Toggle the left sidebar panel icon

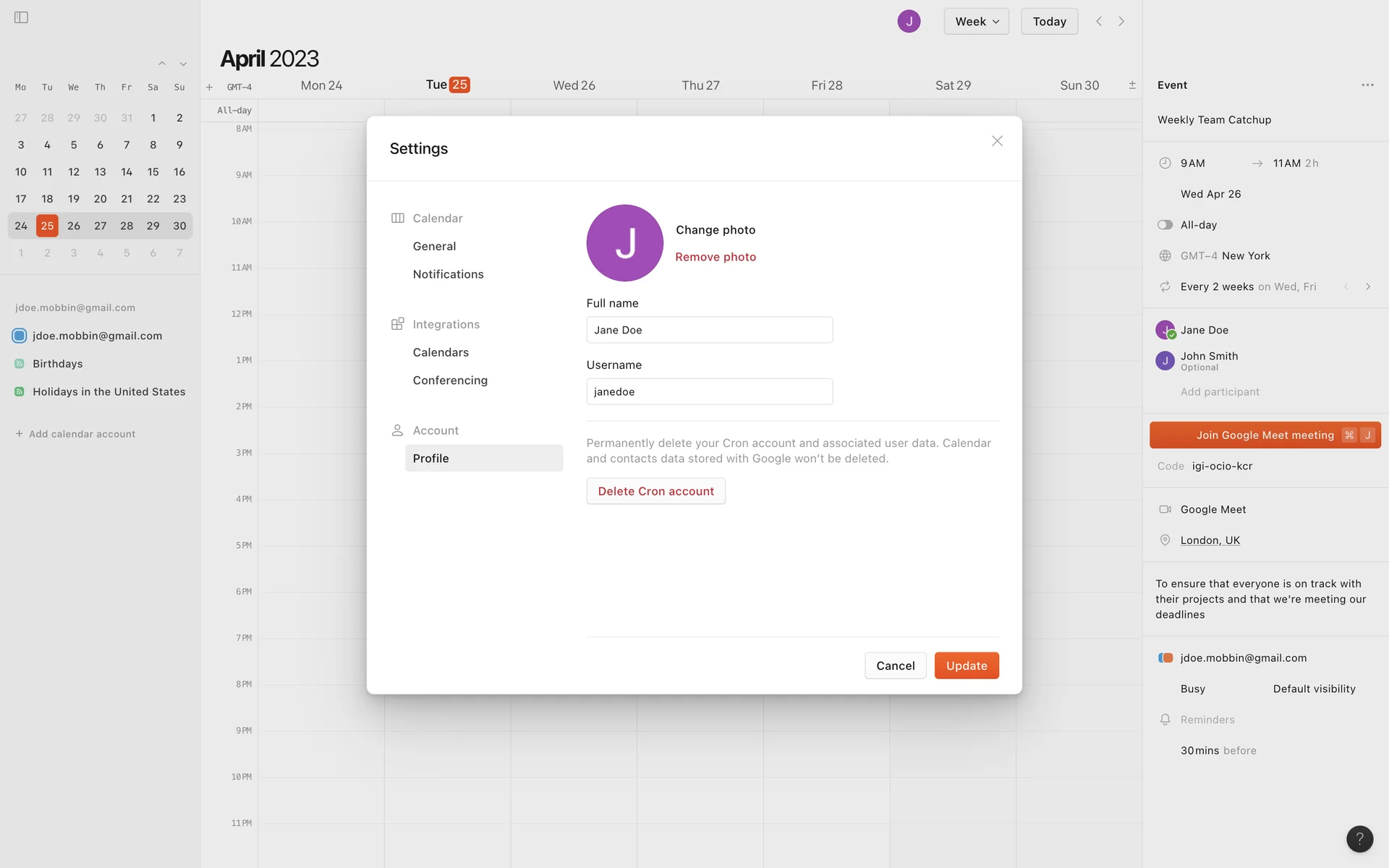click(x=21, y=17)
